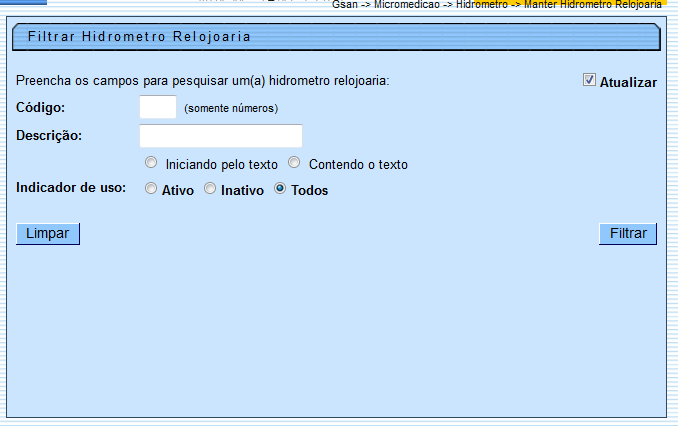Viewport: 678px width, 426px height.
Task: Click the '(somente números)' hint text
Action: pos(231,108)
